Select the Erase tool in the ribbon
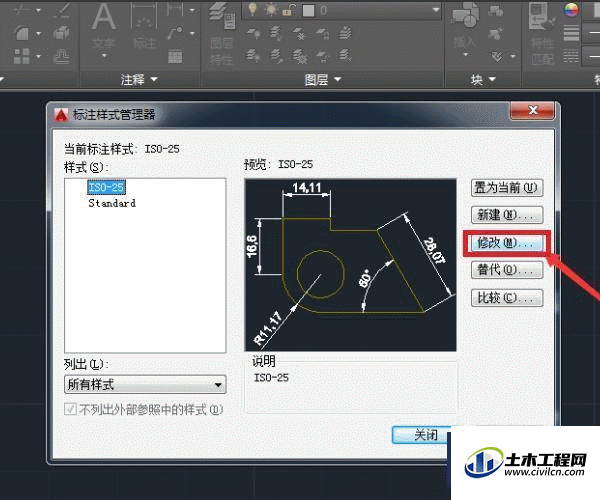 pos(62,10)
